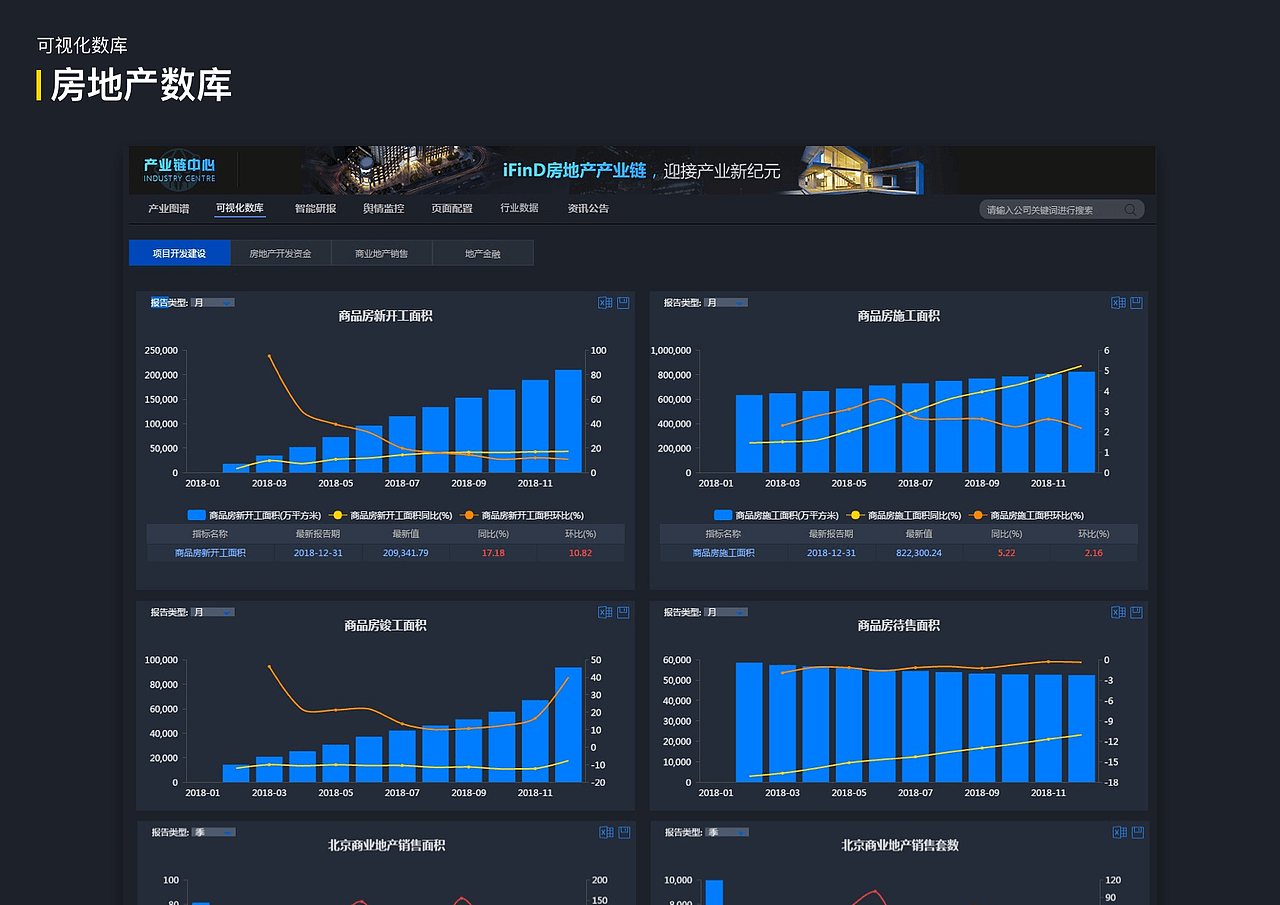
Task: Export 北京商业地产销售面积 chart to Excel
Action: 606,832
